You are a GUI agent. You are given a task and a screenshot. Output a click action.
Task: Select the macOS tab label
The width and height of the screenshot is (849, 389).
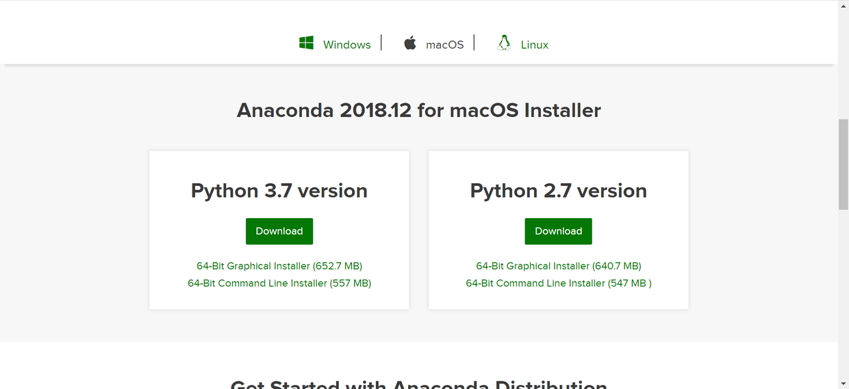(x=445, y=45)
